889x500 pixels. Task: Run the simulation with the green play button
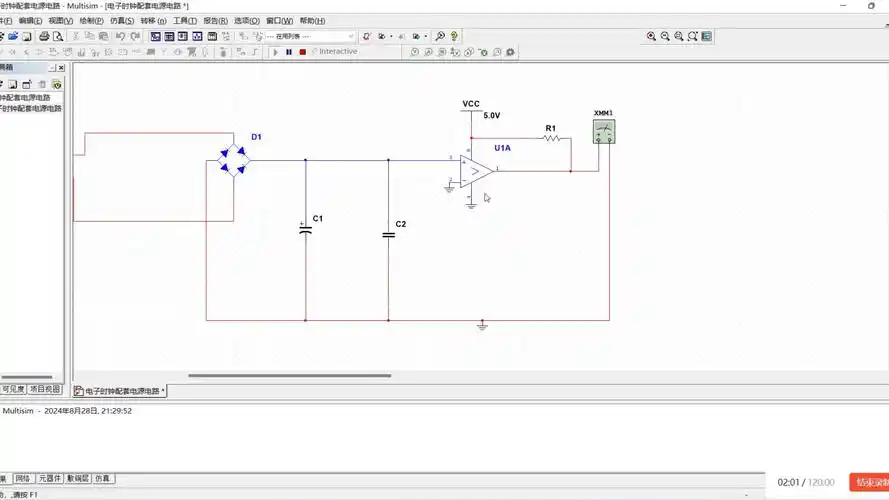[x=276, y=52]
